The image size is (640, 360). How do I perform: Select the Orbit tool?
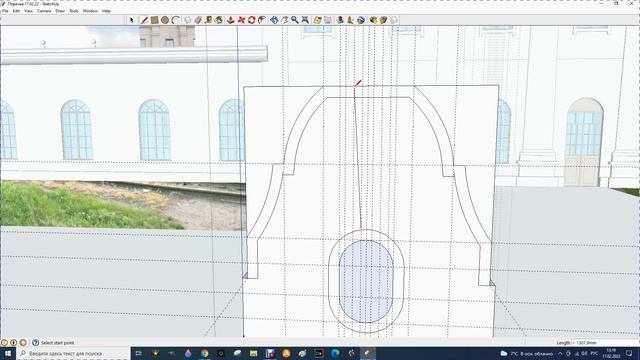pos(274,20)
